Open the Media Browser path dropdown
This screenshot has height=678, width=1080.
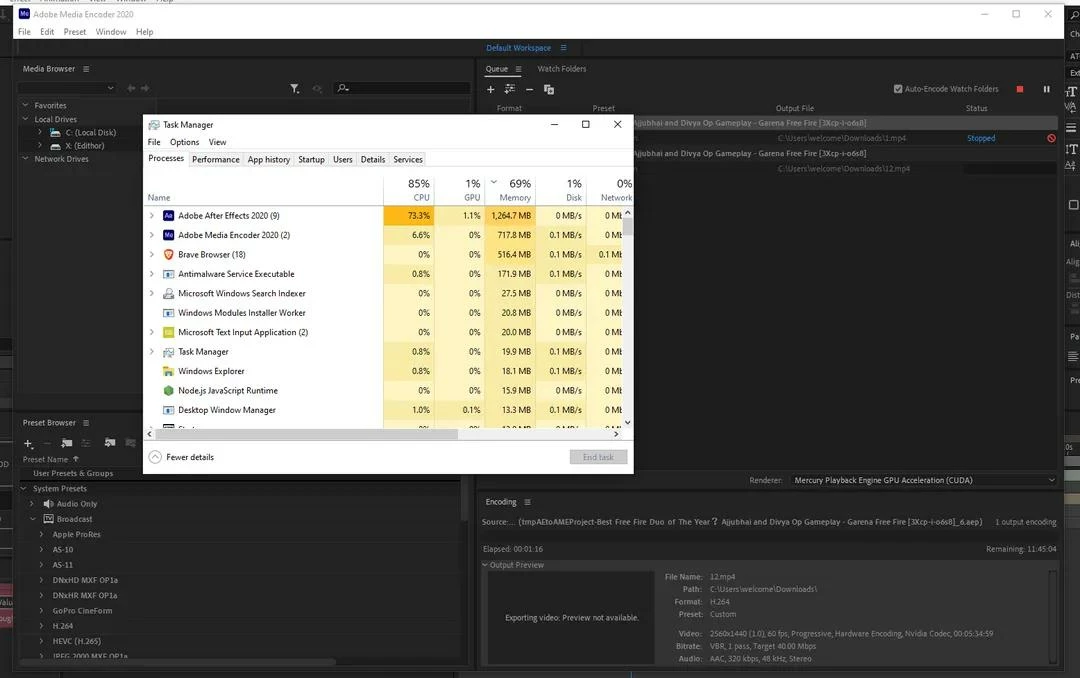point(67,88)
